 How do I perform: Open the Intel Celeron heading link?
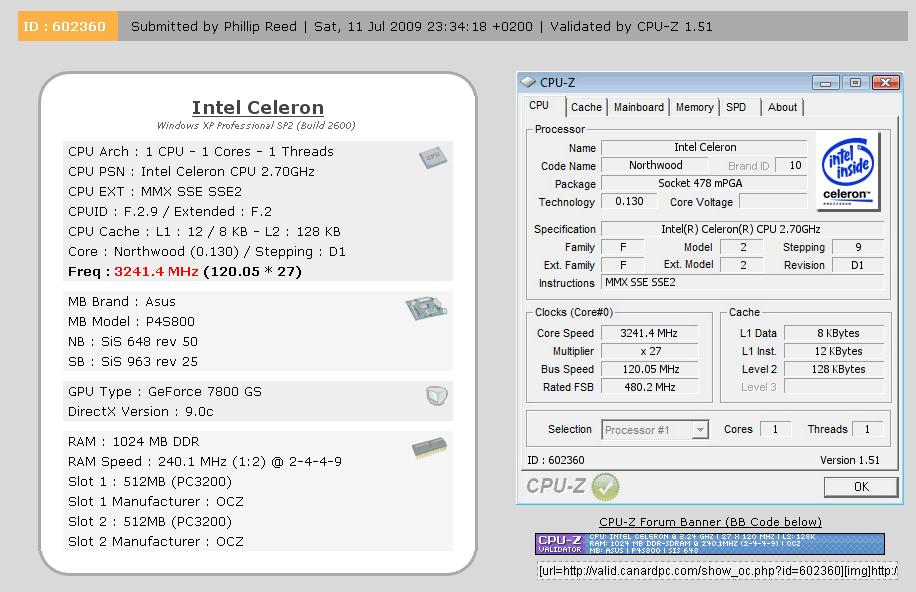pos(258,108)
